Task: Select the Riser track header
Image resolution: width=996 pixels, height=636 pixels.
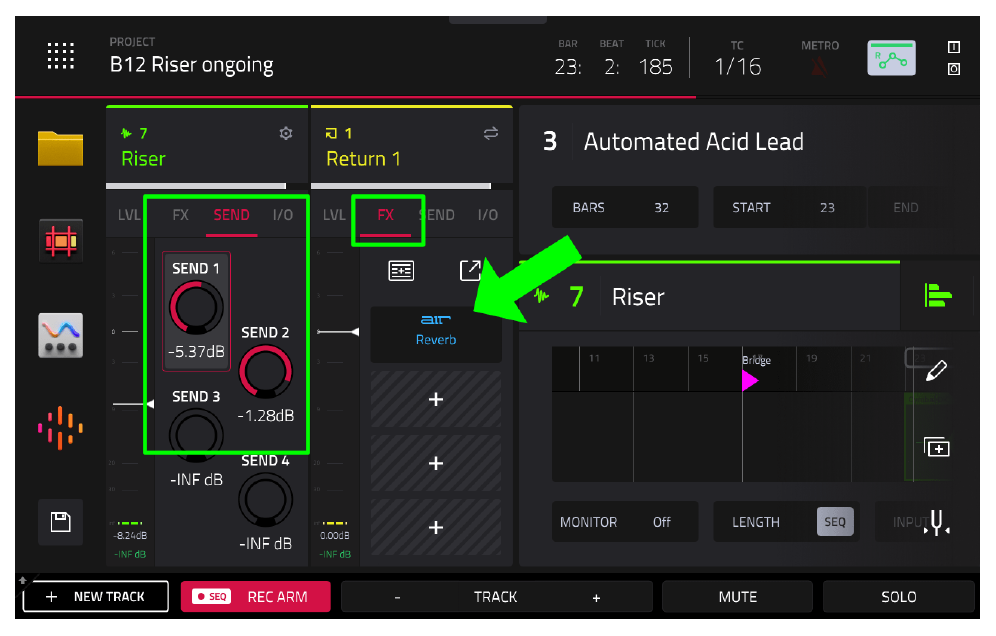Action: pos(207,145)
